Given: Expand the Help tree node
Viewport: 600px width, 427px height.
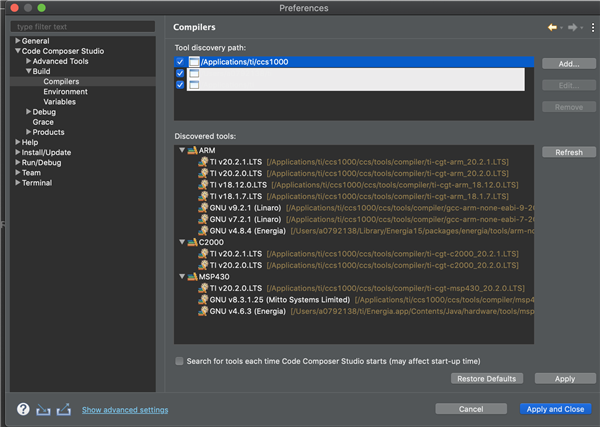Looking at the screenshot, I should pos(18,142).
